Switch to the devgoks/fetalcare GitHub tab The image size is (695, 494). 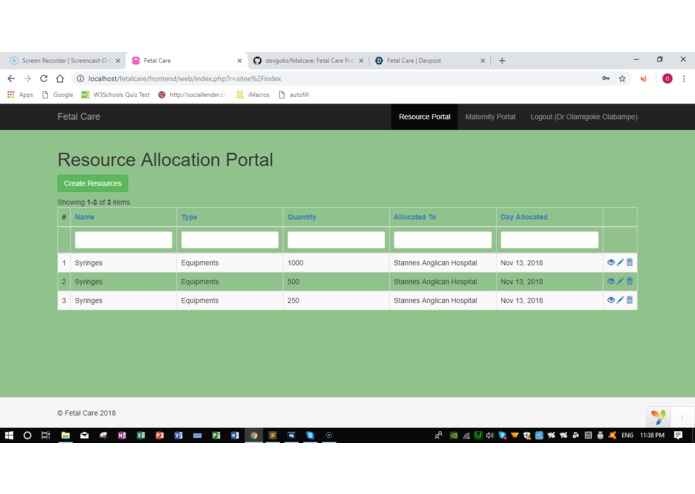[x=306, y=61]
